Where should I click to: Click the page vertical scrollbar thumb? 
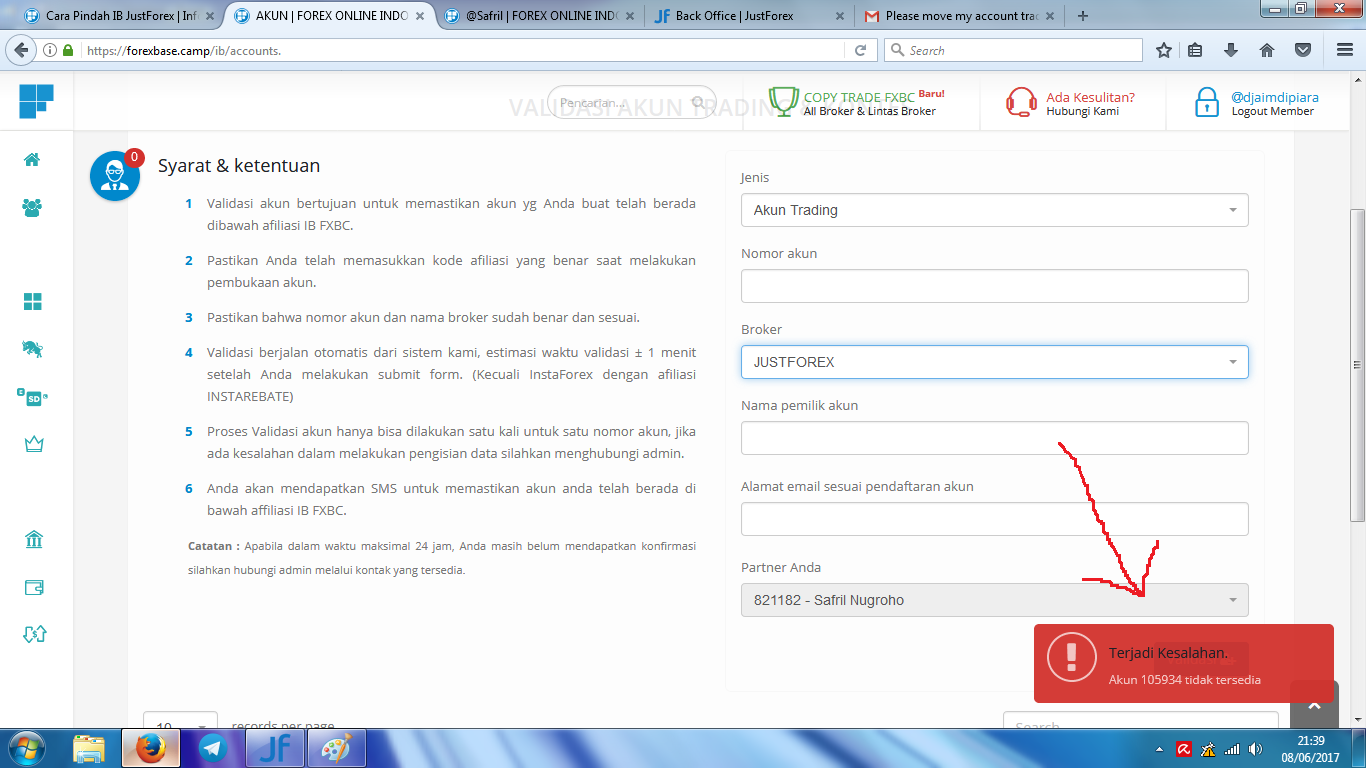pyautogui.click(x=1357, y=365)
